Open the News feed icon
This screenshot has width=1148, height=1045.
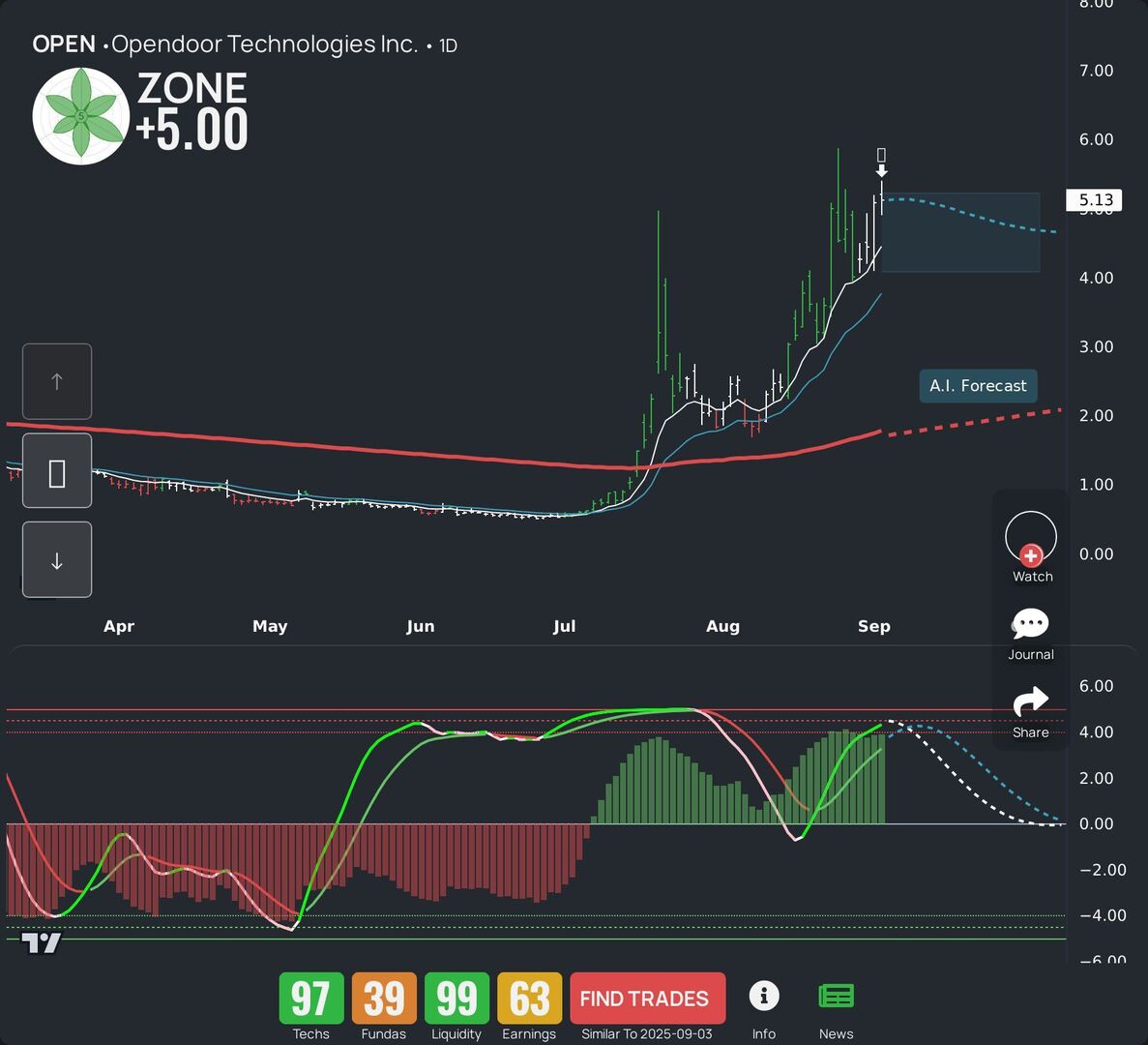(x=836, y=996)
